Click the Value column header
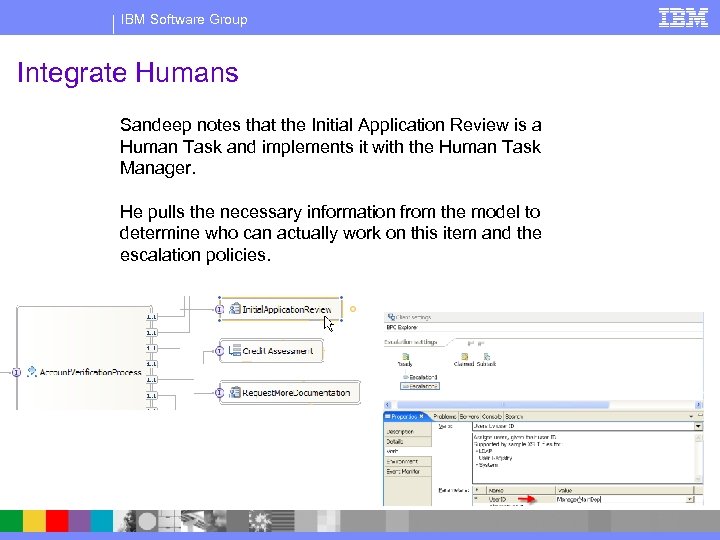The image size is (720, 540). tap(624, 490)
